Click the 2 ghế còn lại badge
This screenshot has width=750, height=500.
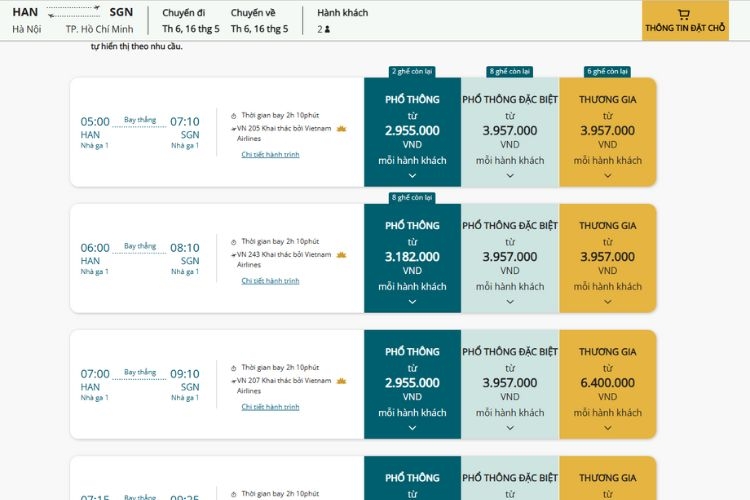[412, 72]
